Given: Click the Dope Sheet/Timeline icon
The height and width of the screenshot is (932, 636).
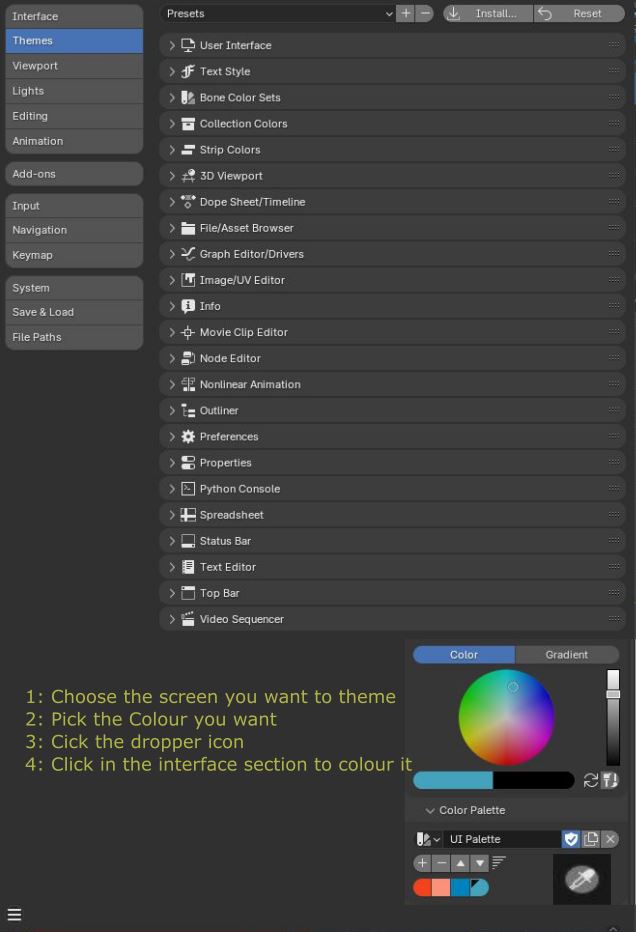Looking at the screenshot, I should pyautogui.click(x=188, y=202).
